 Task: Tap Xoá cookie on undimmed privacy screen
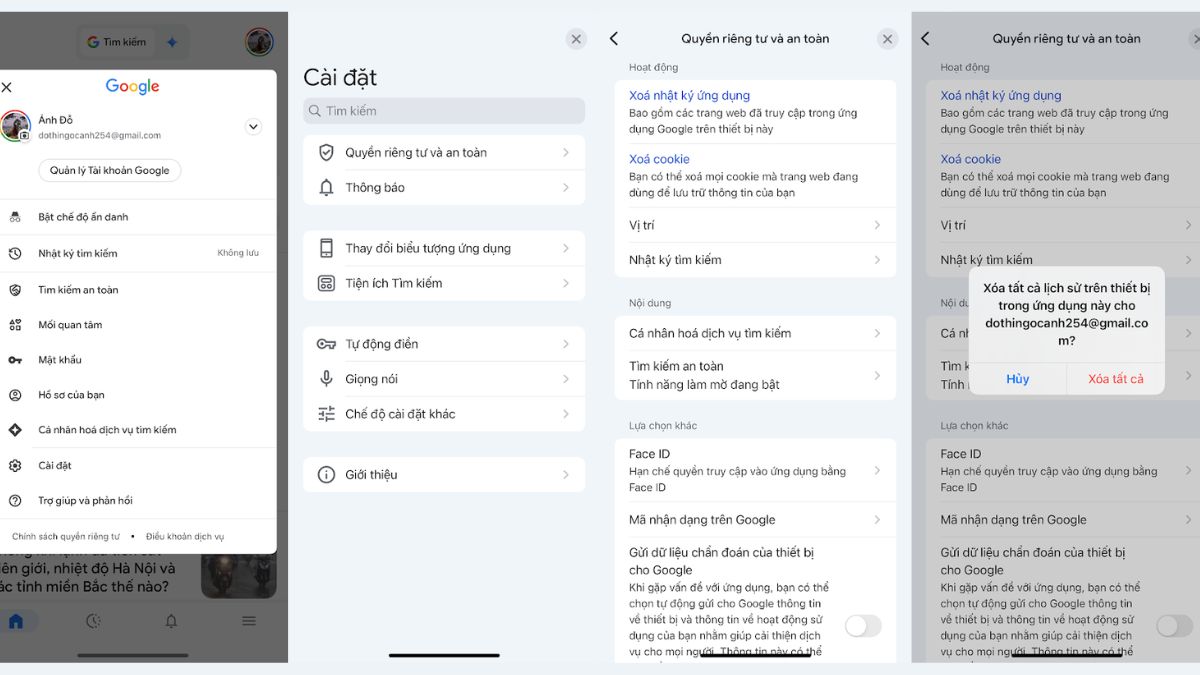pyautogui.click(x=659, y=159)
